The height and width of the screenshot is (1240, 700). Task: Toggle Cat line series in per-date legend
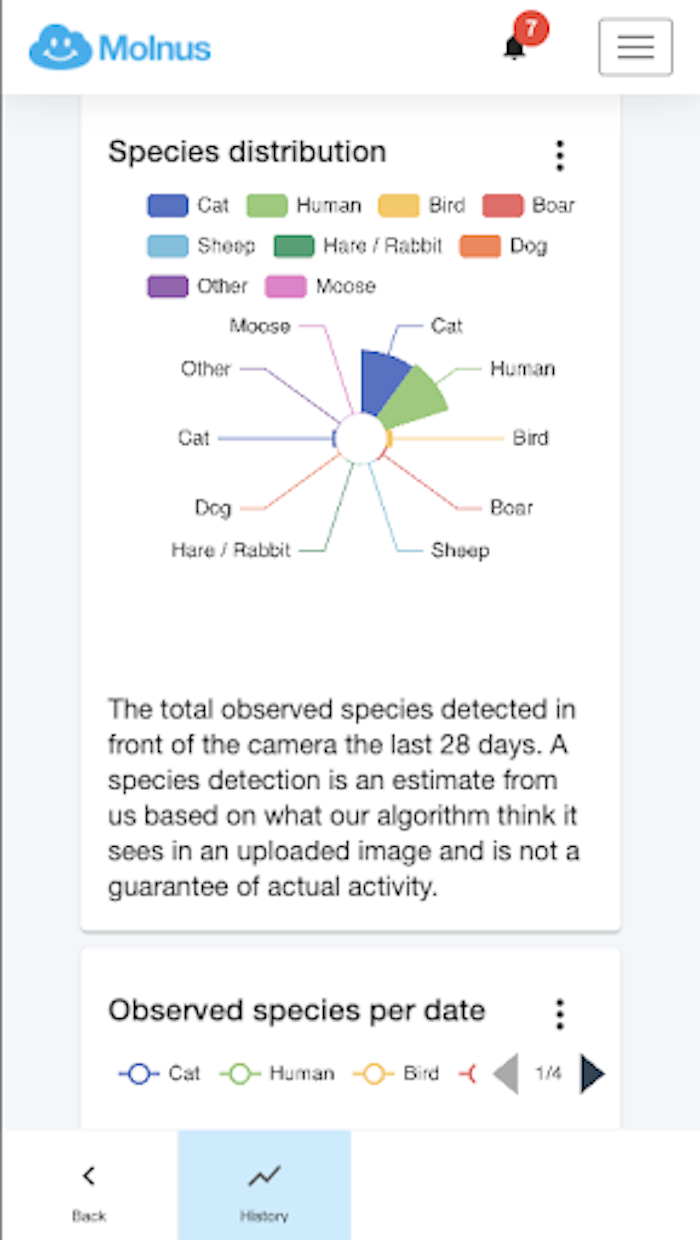tap(140, 1074)
